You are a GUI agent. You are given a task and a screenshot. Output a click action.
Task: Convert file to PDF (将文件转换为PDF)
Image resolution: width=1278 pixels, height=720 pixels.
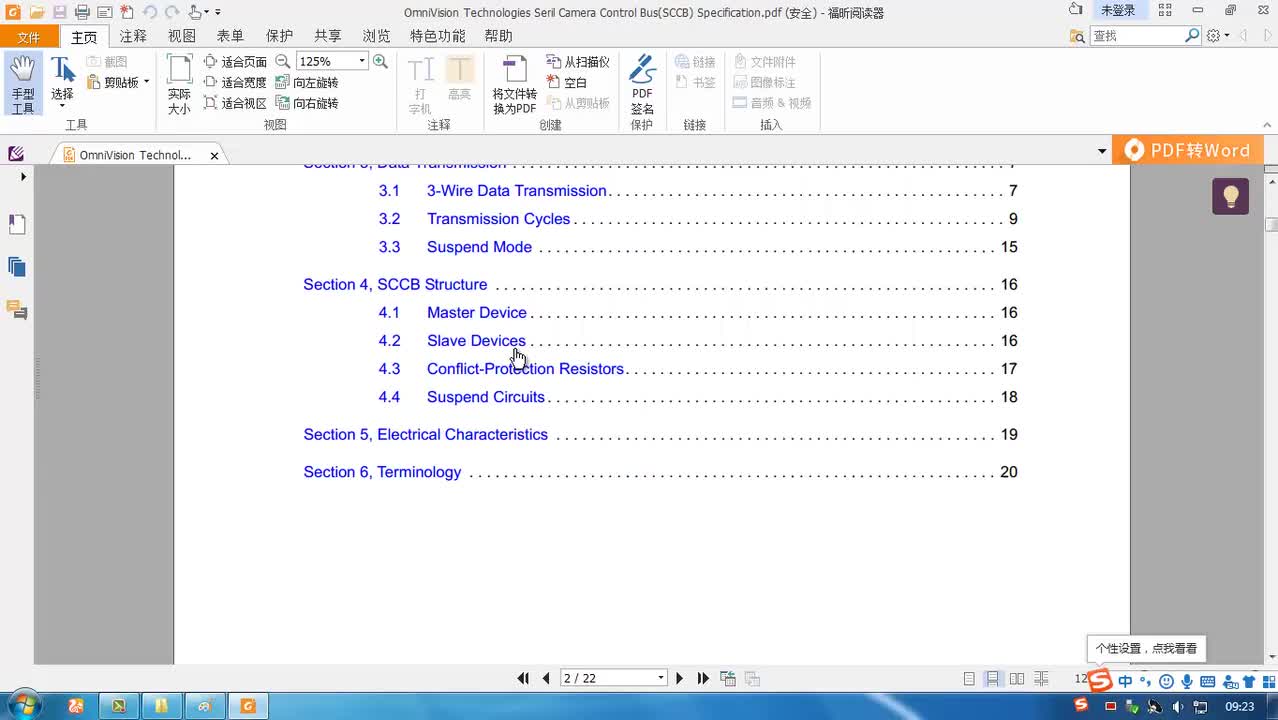[514, 85]
